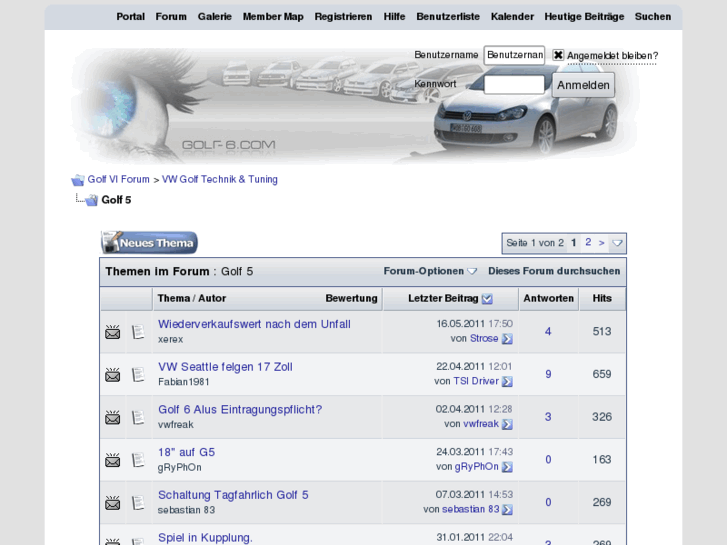This screenshot has width=727, height=545.
Task: Show the 9 replies of VW Seattle thread
Action: (x=548, y=374)
